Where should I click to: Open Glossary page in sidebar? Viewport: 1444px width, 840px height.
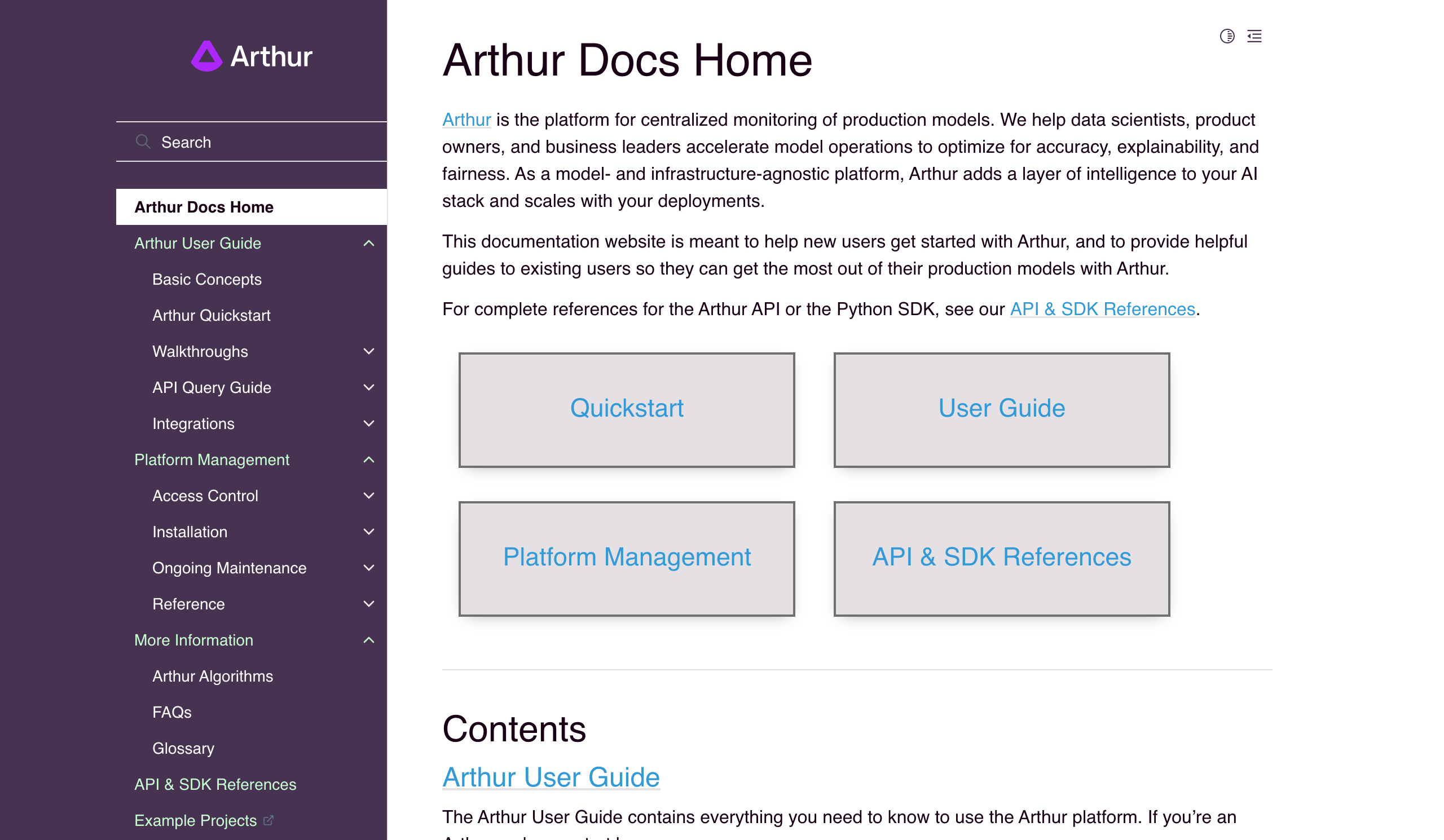pos(183,748)
